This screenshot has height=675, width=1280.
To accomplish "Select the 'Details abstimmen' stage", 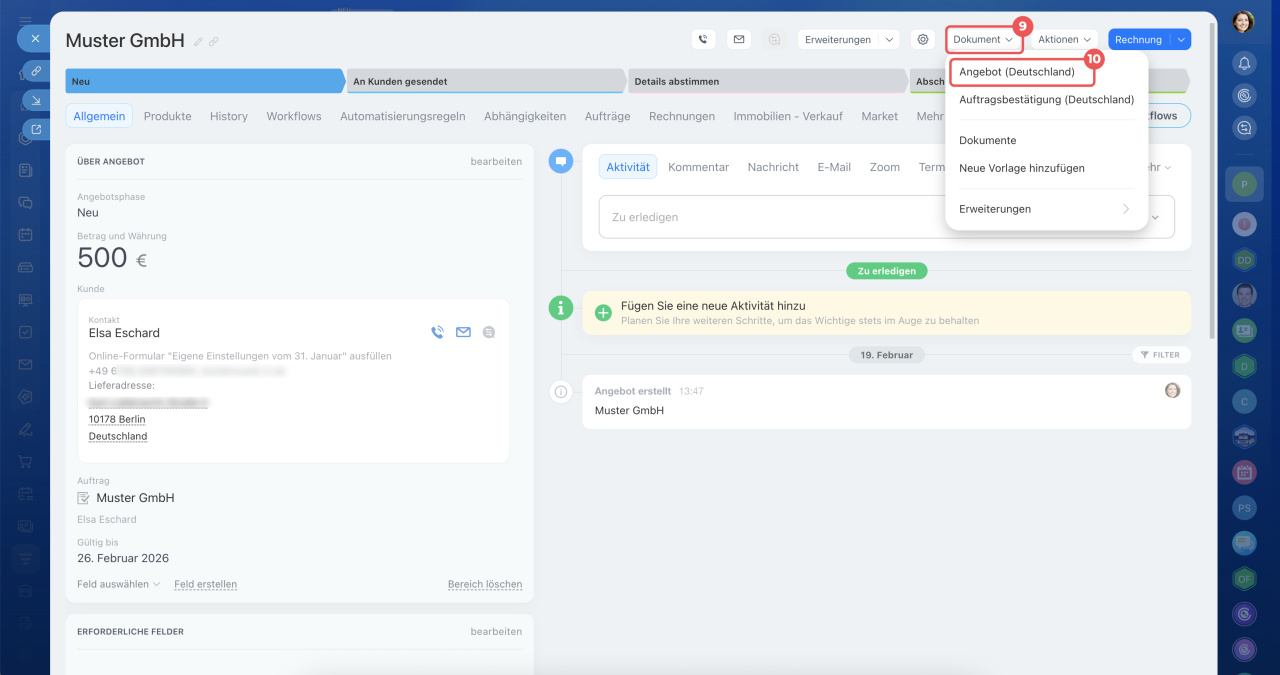I will tap(767, 81).
